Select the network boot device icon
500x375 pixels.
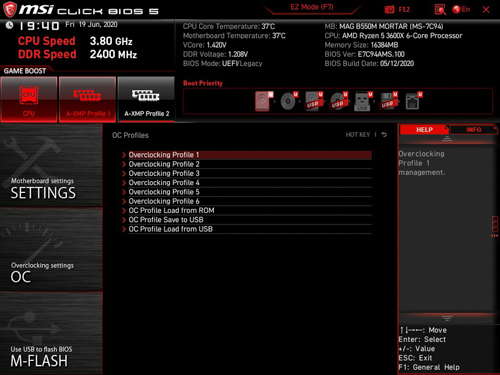click(x=413, y=101)
